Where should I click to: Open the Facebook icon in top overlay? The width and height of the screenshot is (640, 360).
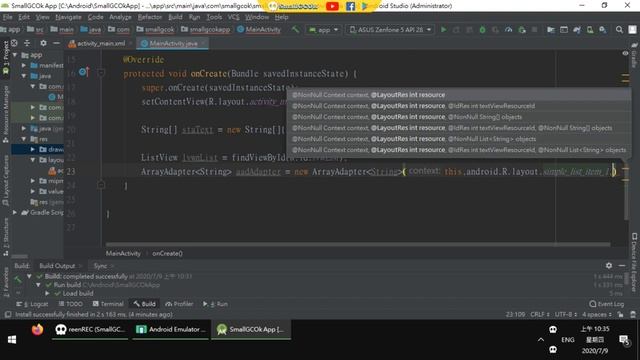pyautogui.click(x=350, y=6)
